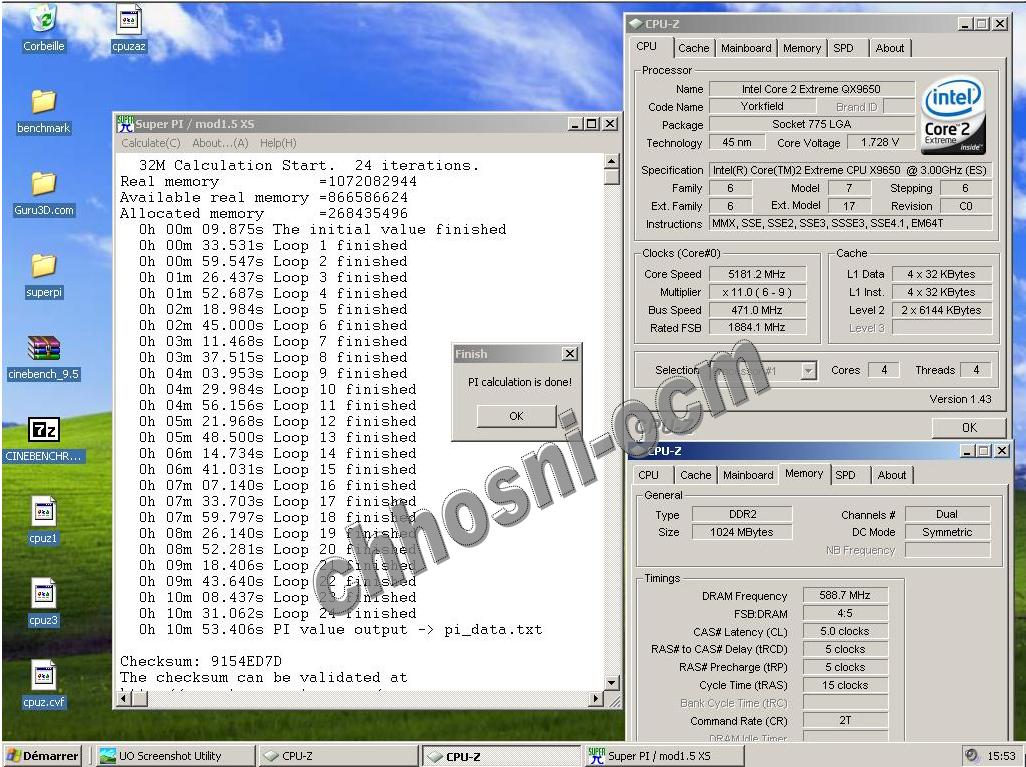The width and height of the screenshot is (1026, 767).
Task: Activate first CPU-Z taskbar button
Action: click(338, 756)
